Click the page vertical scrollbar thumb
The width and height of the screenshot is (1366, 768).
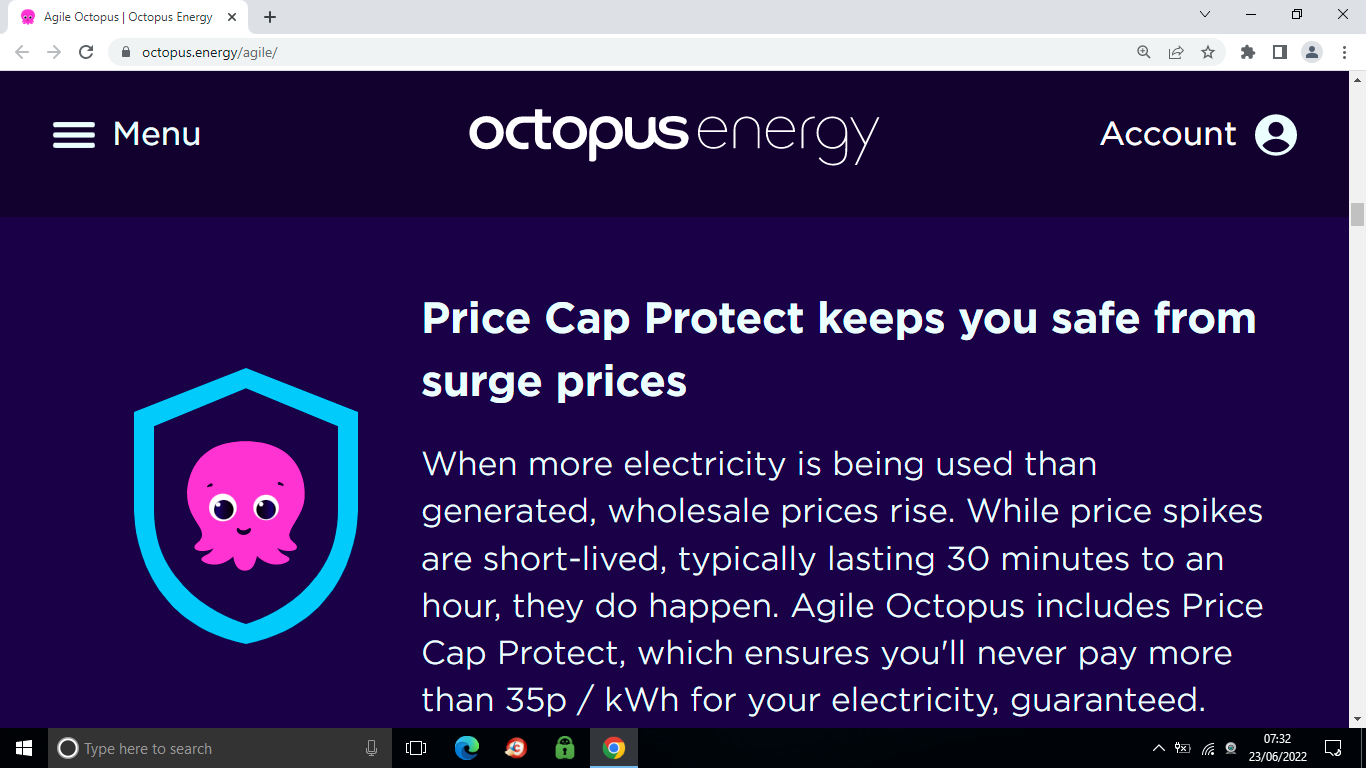point(1357,214)
